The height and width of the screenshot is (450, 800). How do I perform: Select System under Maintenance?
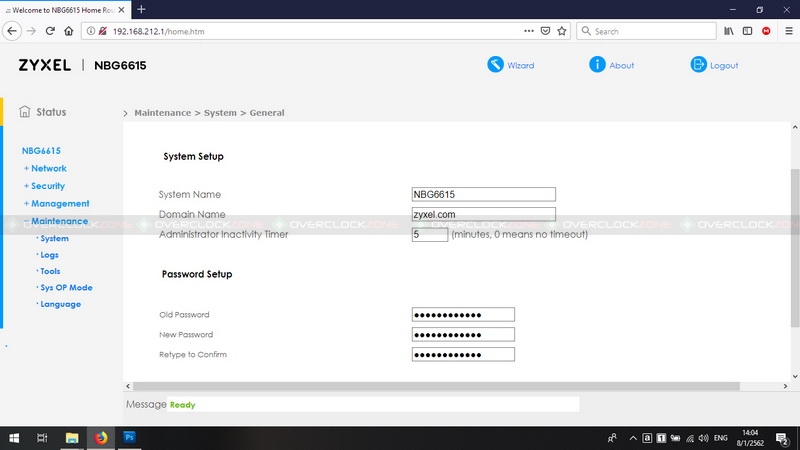coord(54,238)
